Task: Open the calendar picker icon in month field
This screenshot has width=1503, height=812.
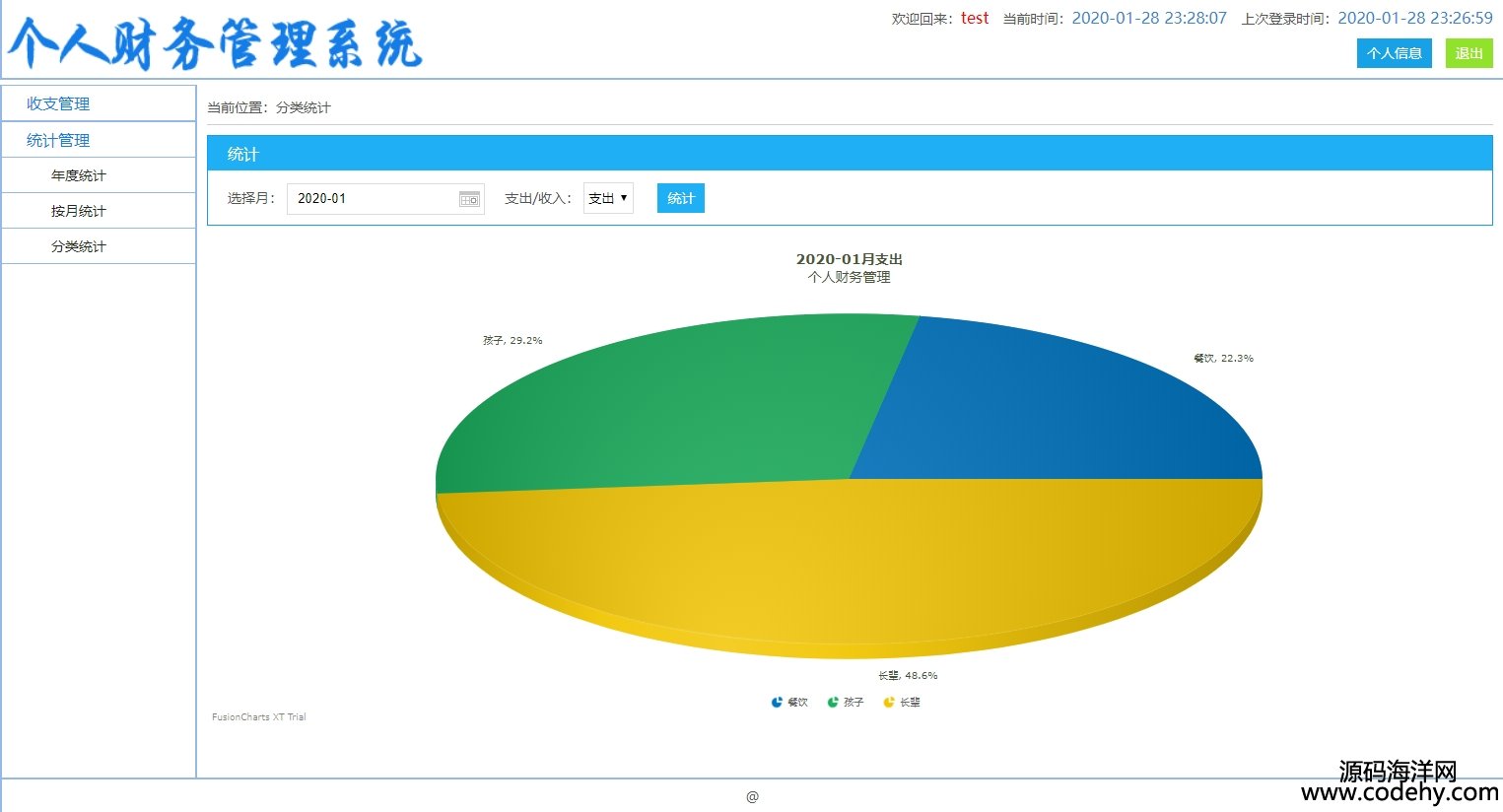Action: (469, 199)
